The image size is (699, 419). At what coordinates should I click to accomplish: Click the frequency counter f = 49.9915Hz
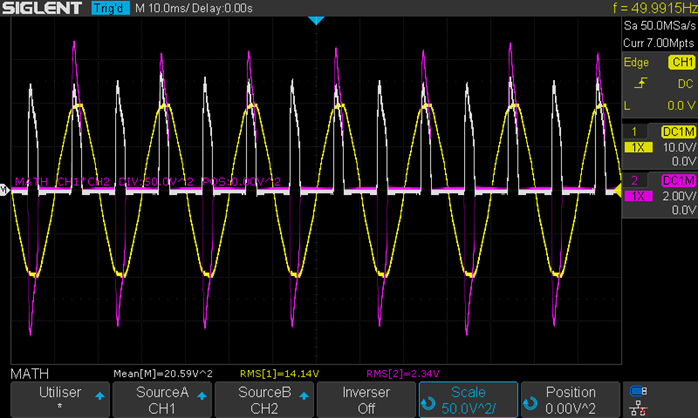pos(655,8)
